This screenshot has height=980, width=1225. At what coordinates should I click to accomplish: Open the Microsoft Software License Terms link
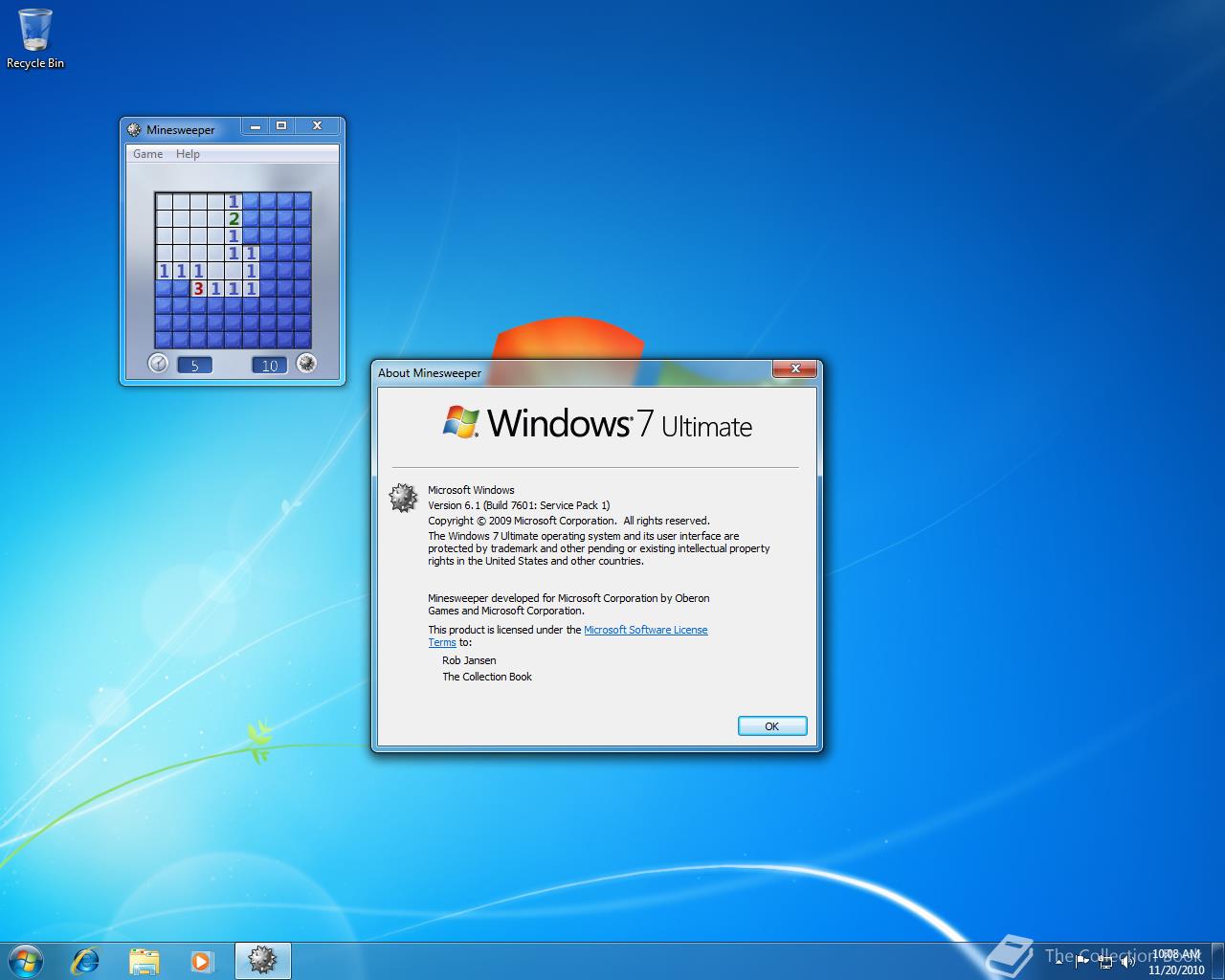pos(646,630)
